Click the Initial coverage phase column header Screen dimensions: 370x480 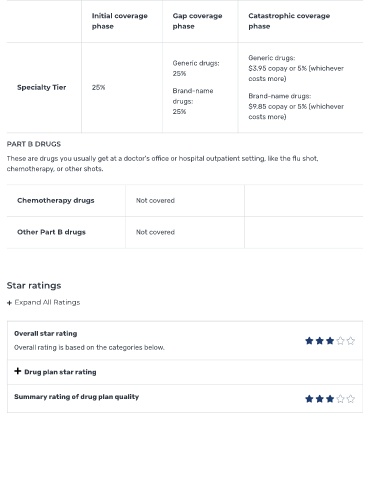120,21
